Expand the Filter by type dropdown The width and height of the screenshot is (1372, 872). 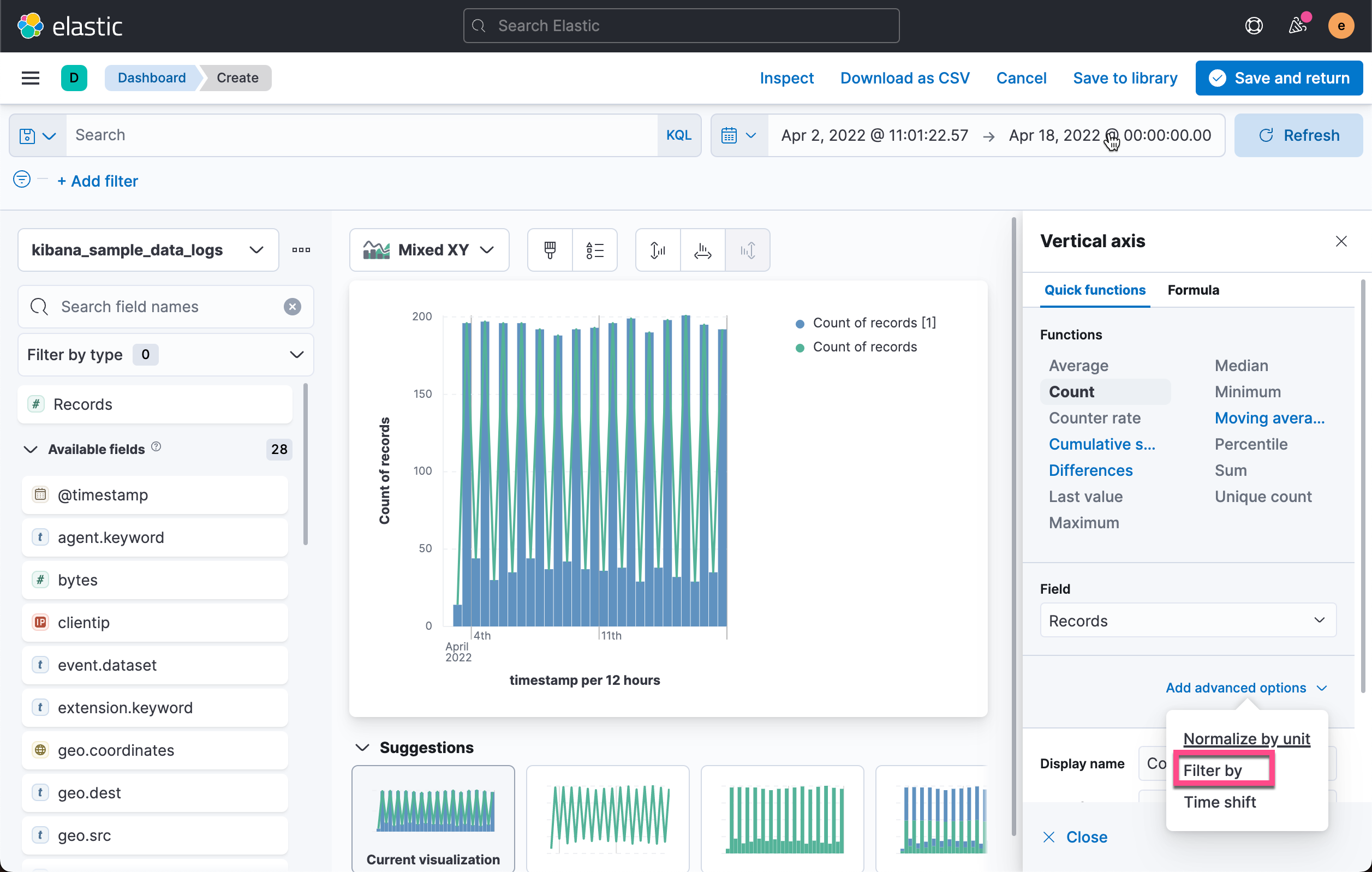pos(165,354)
